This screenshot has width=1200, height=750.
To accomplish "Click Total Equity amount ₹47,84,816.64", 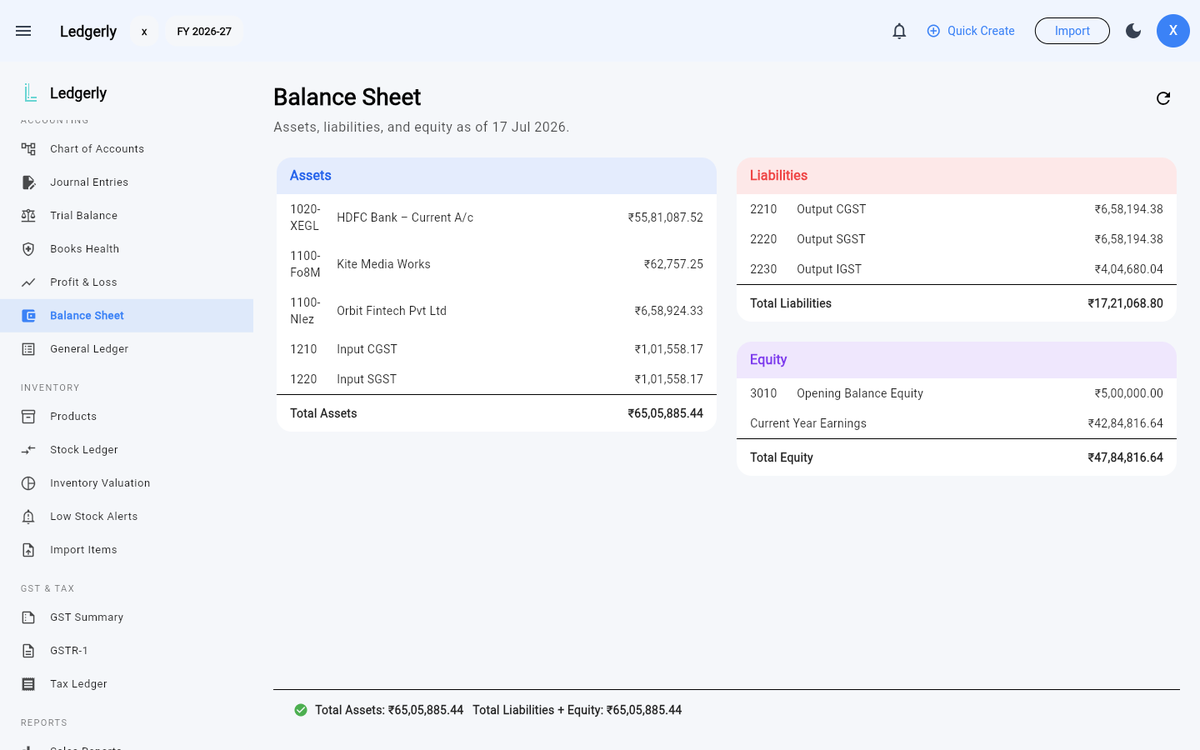I will (x=1125, y=457).
